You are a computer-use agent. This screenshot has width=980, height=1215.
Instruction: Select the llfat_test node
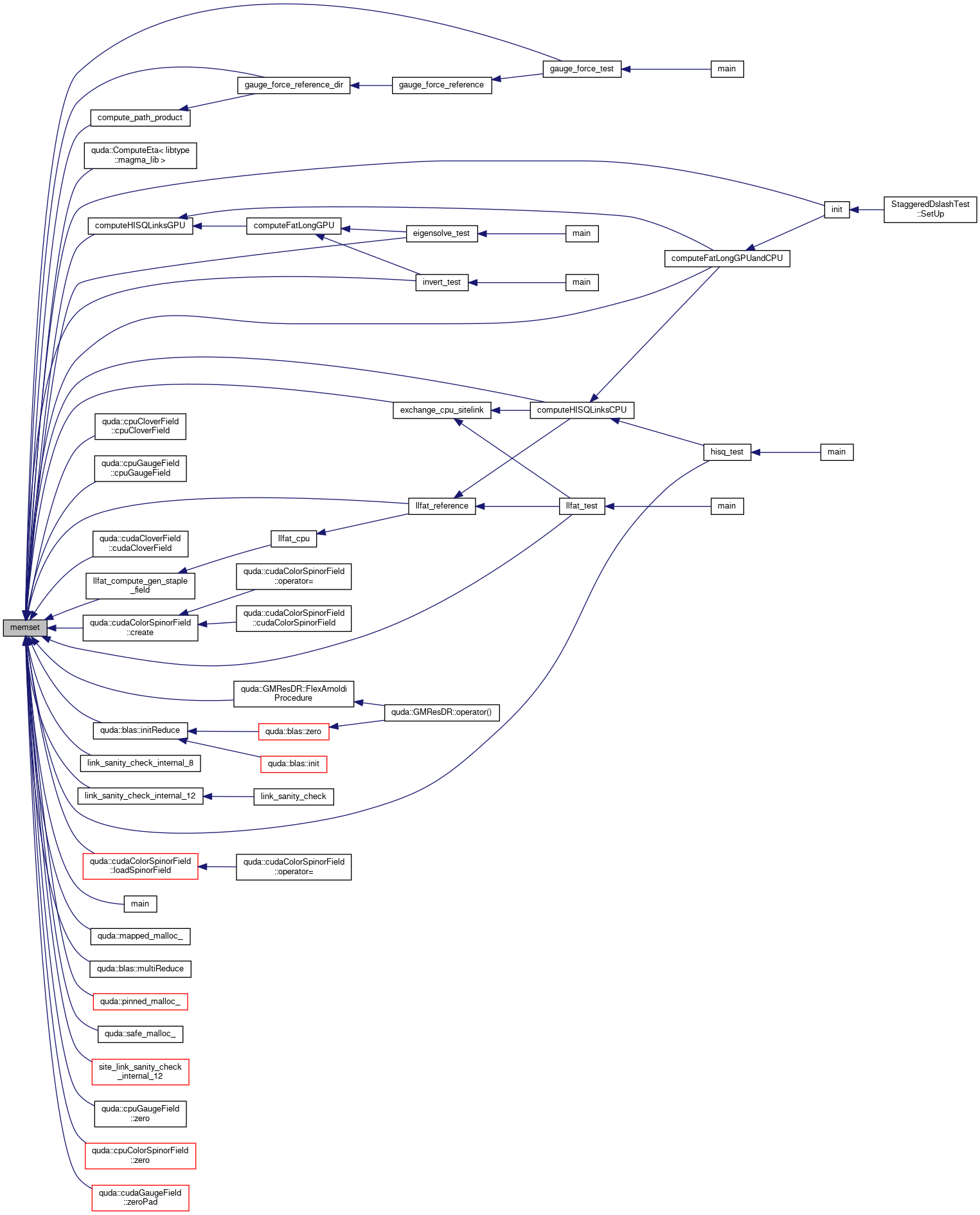pyautogui.click(x=582, y=507)
